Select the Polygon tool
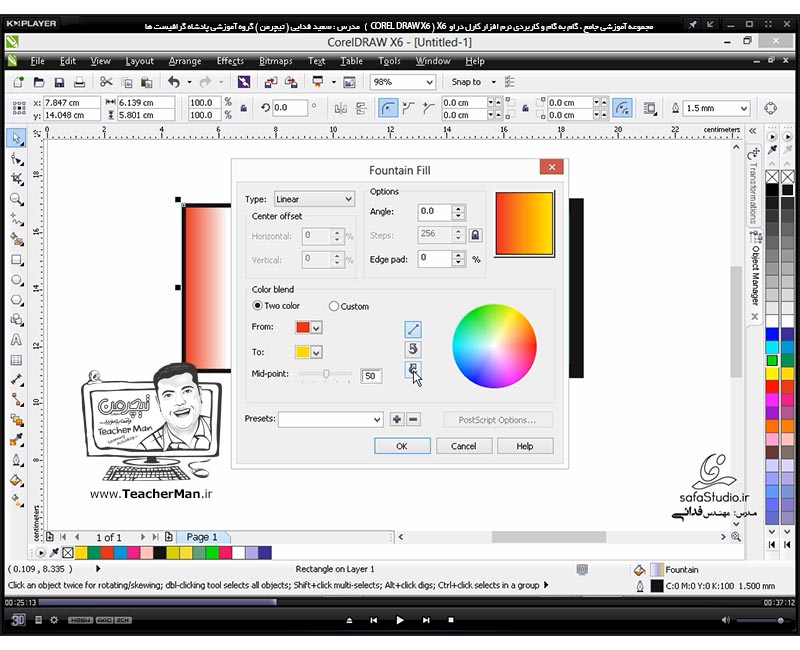 17,300
